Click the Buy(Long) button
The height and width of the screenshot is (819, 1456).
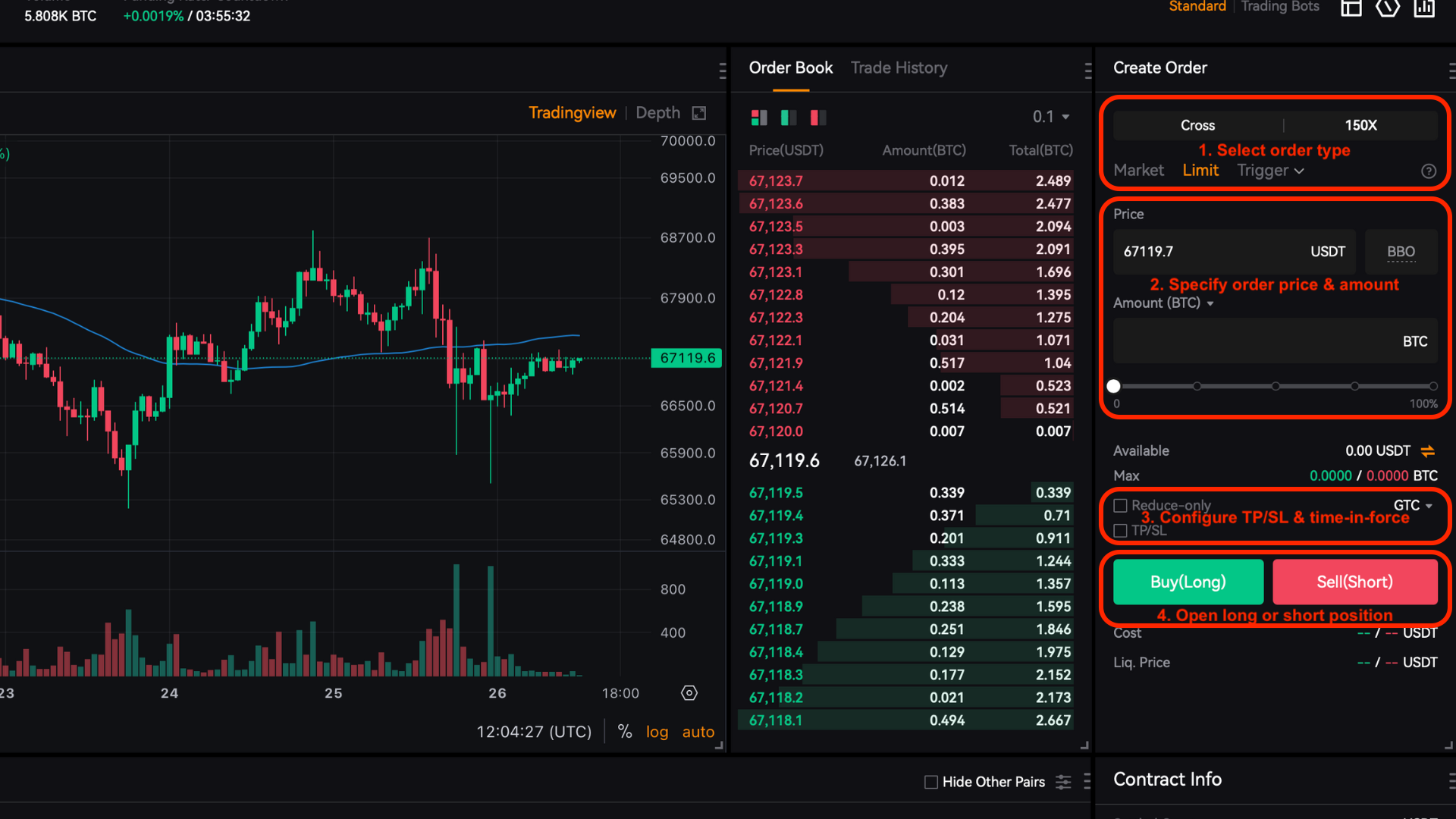1188,582
